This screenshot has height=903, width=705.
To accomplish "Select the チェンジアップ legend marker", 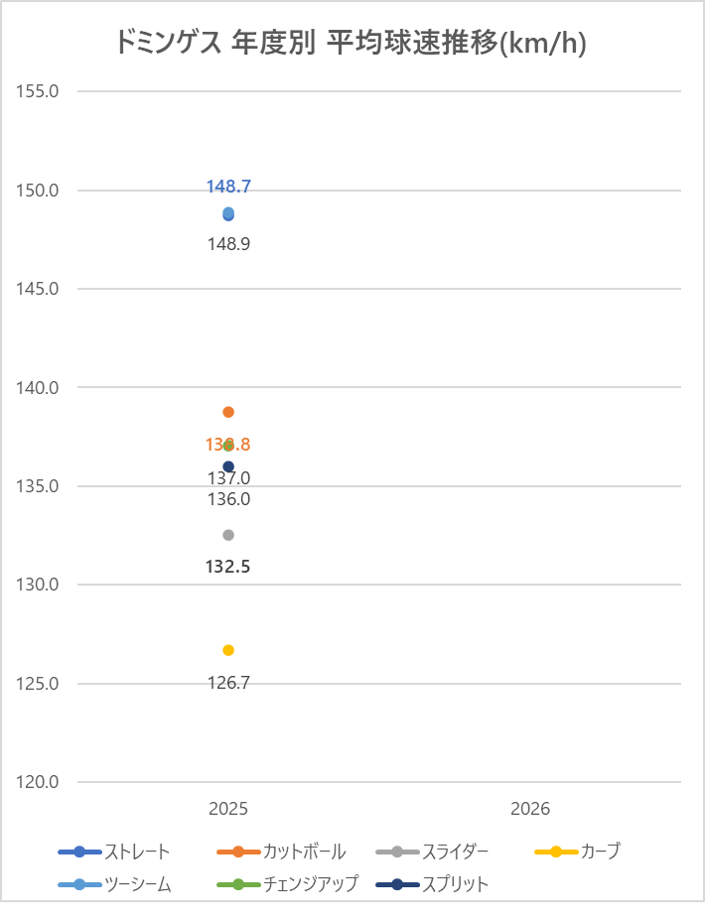I will (238, 884).
